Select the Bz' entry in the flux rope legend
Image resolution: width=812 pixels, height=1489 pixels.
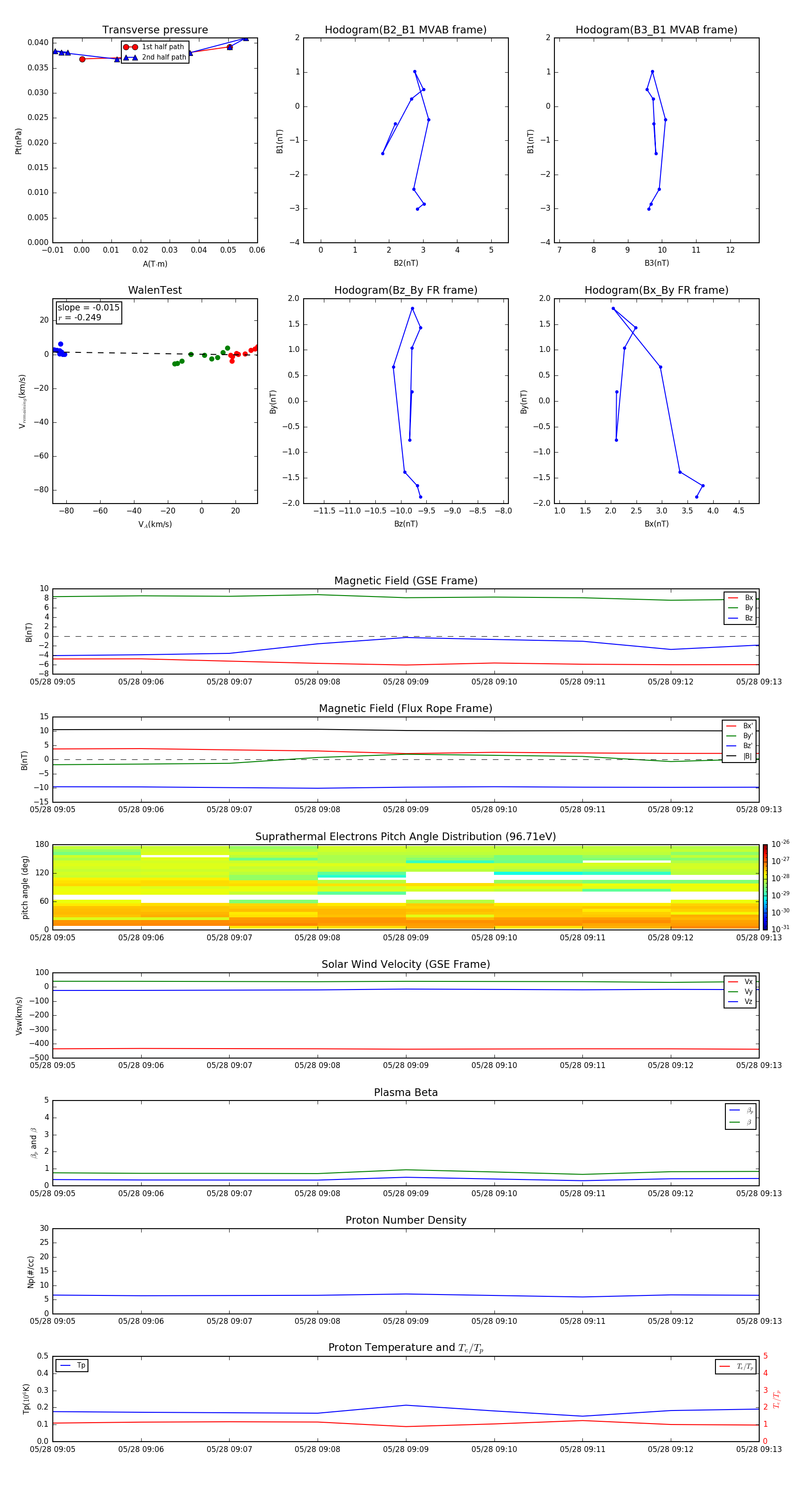coord(739,746)
